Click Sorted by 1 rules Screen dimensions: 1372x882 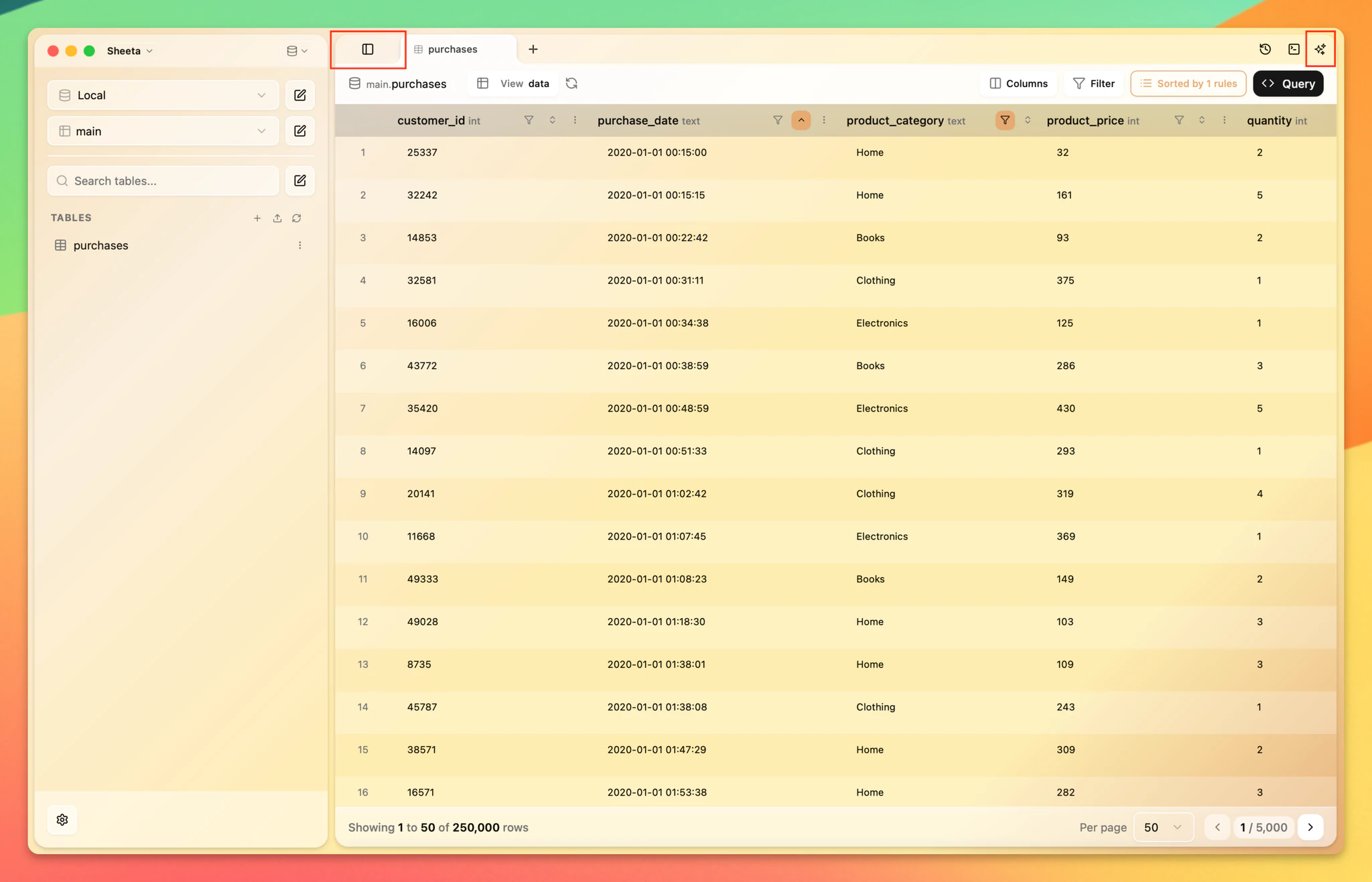[1188, 84]
